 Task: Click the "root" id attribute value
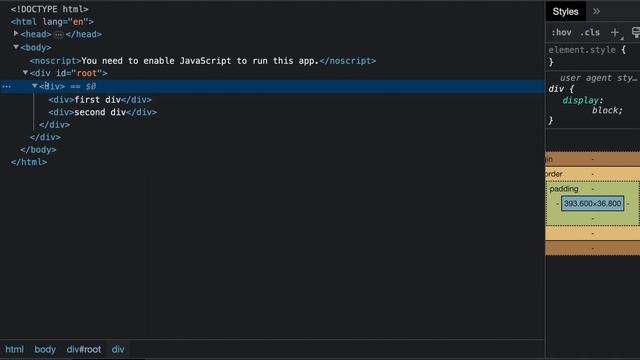(87, 73)
